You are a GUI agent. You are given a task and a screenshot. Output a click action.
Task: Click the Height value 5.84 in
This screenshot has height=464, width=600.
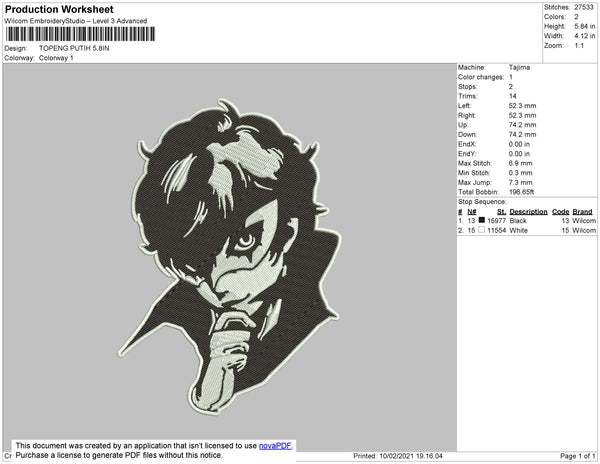click(584, 26)
